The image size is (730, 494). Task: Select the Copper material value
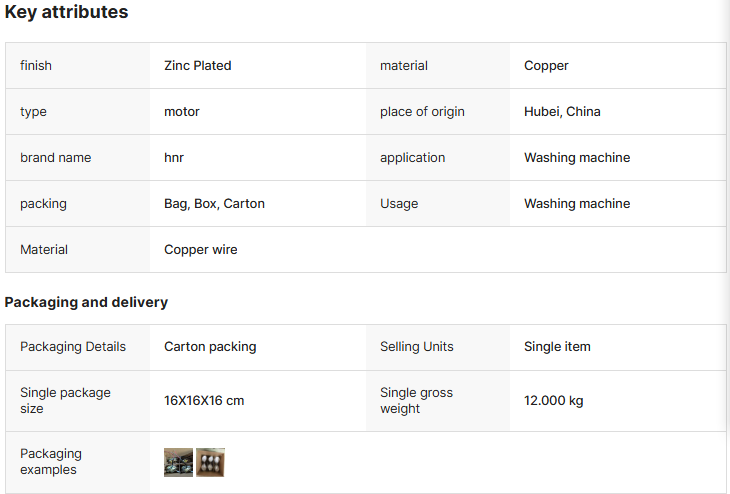(546, 66)
